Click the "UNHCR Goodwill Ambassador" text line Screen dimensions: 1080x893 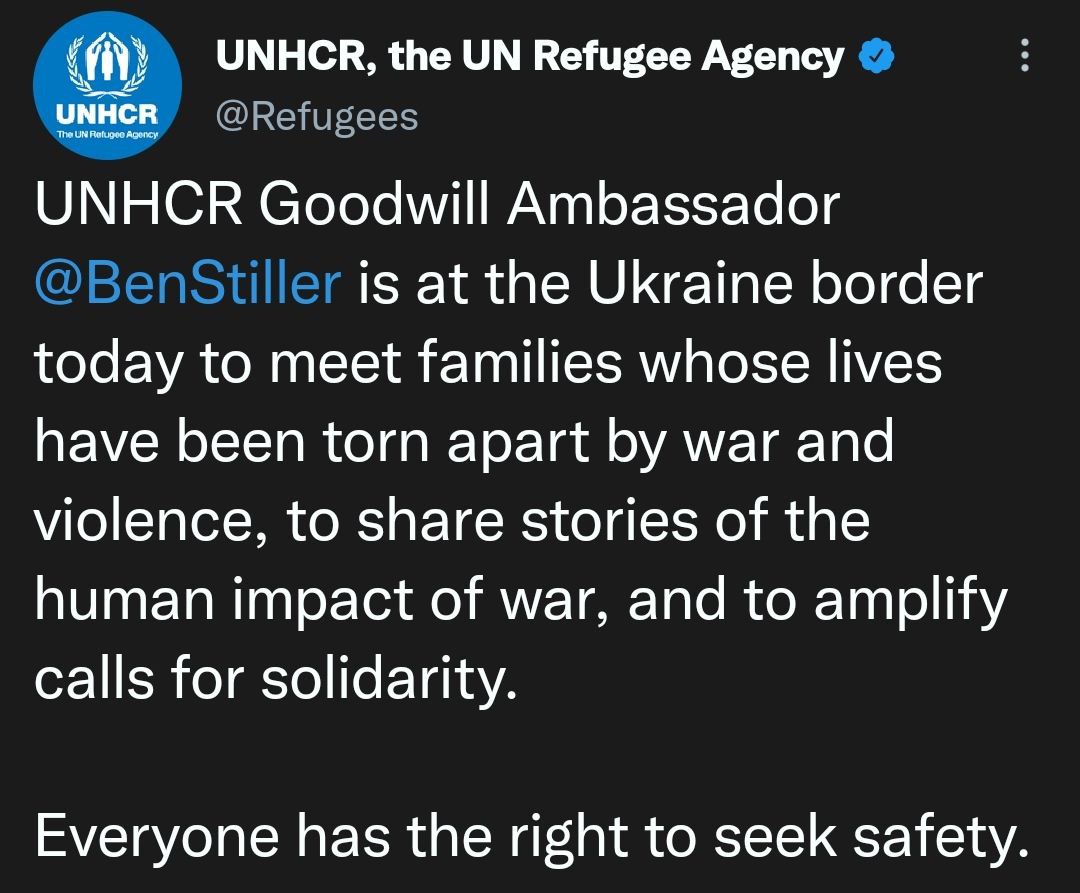coord(437,206)
